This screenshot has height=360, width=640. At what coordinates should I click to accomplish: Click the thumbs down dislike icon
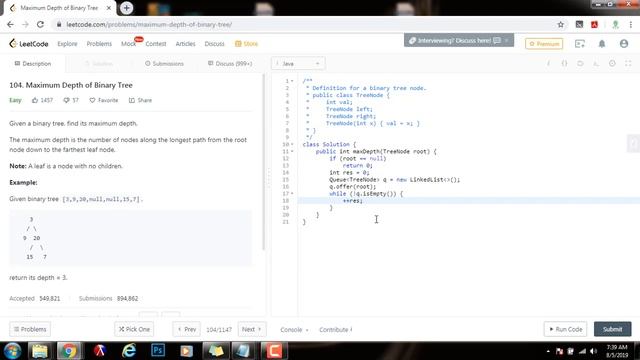pos(66,100)
